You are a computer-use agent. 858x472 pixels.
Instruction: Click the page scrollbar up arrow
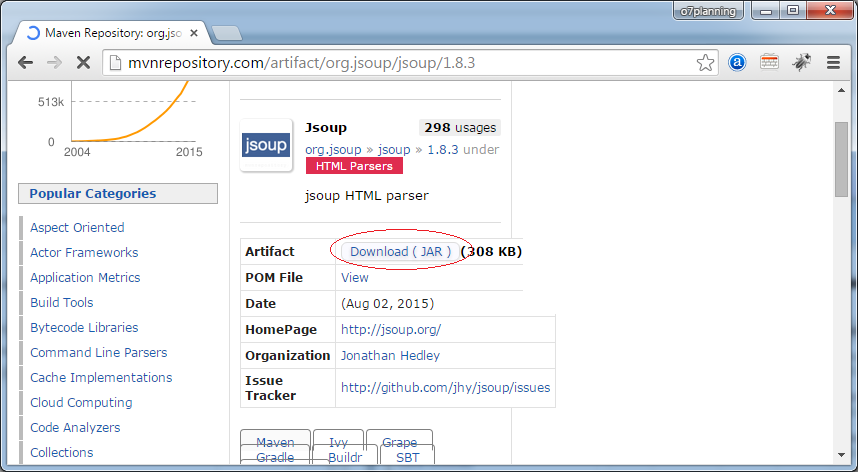tap(842, 90)
